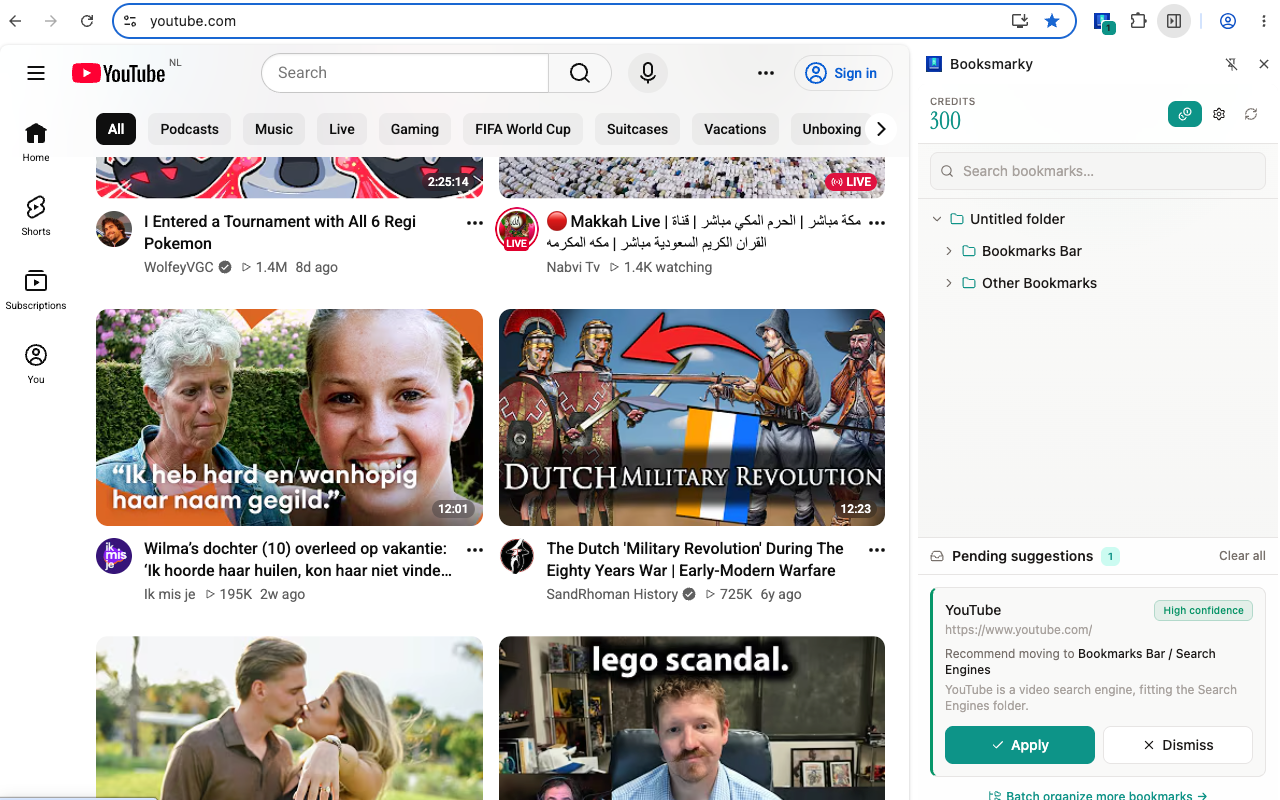Viewport: 1280px width, 800px height.
Task: Click the browser address bar URL
Action: point(193,21)
